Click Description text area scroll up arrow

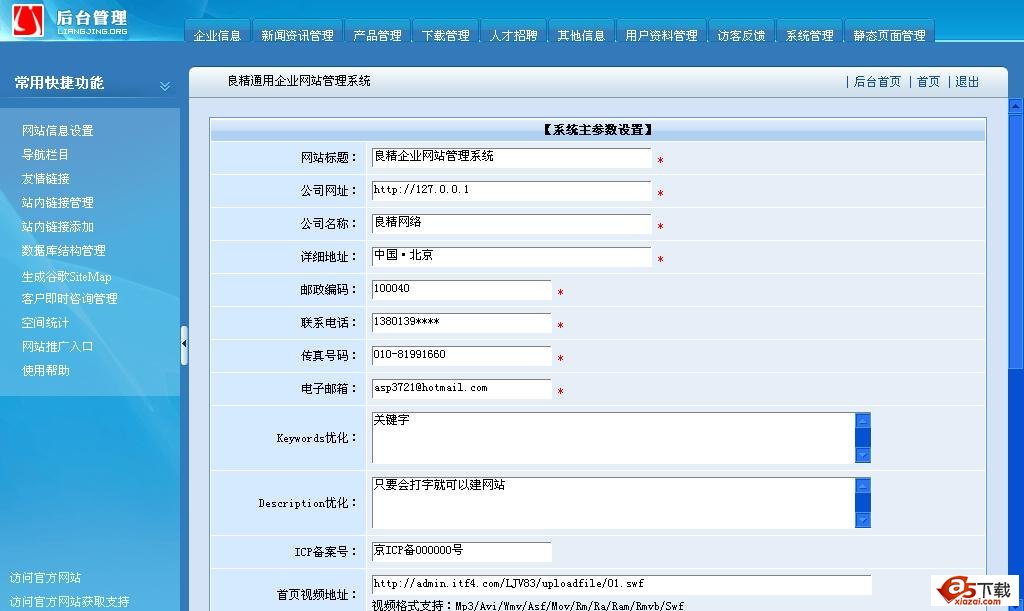(x=863, y=486)
